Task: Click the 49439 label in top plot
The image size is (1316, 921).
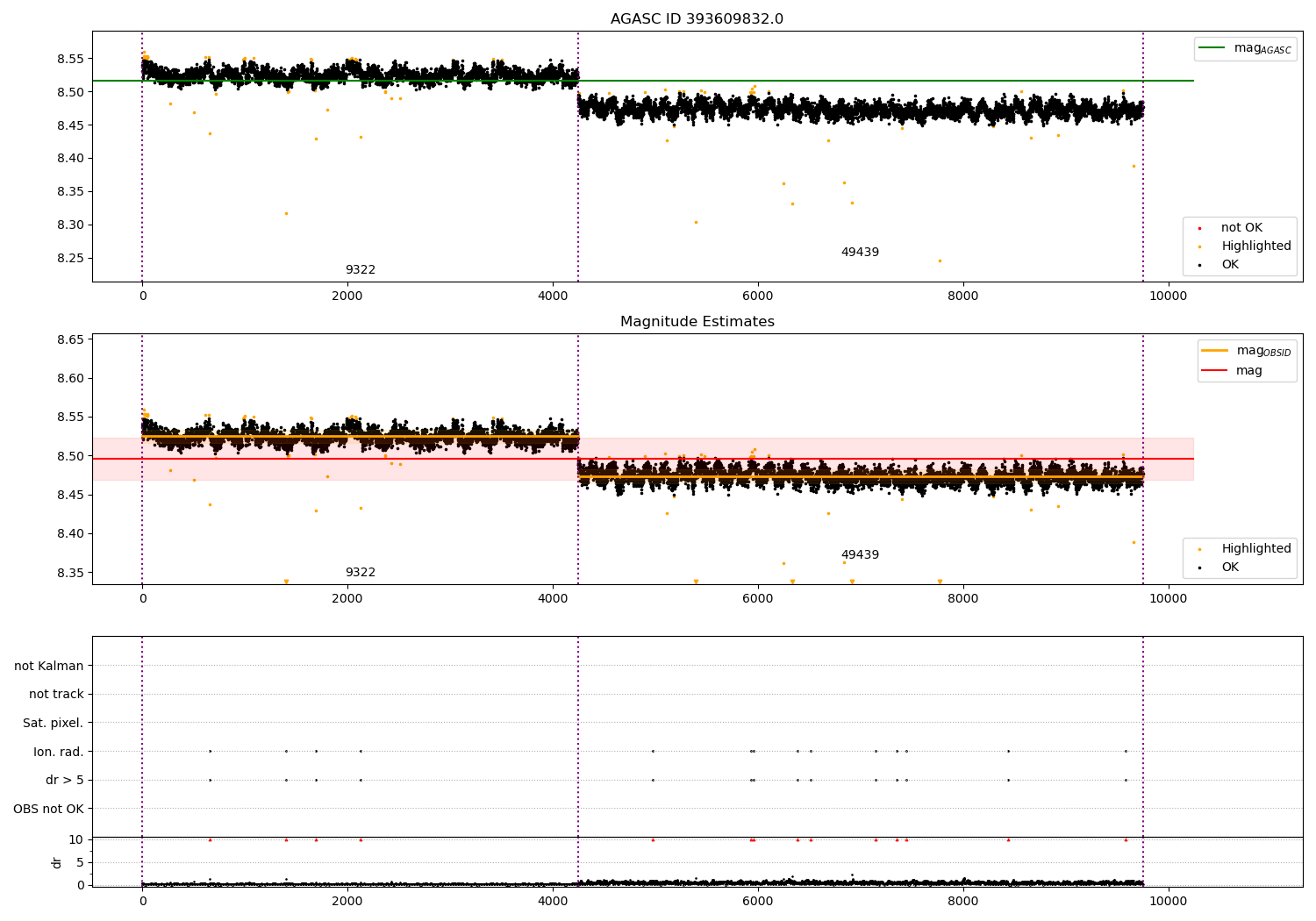Action: point(860,253)
